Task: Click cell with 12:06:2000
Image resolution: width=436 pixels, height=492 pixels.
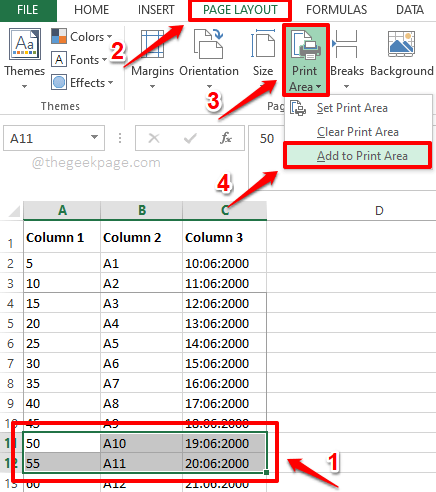Action: pos(225,303)
